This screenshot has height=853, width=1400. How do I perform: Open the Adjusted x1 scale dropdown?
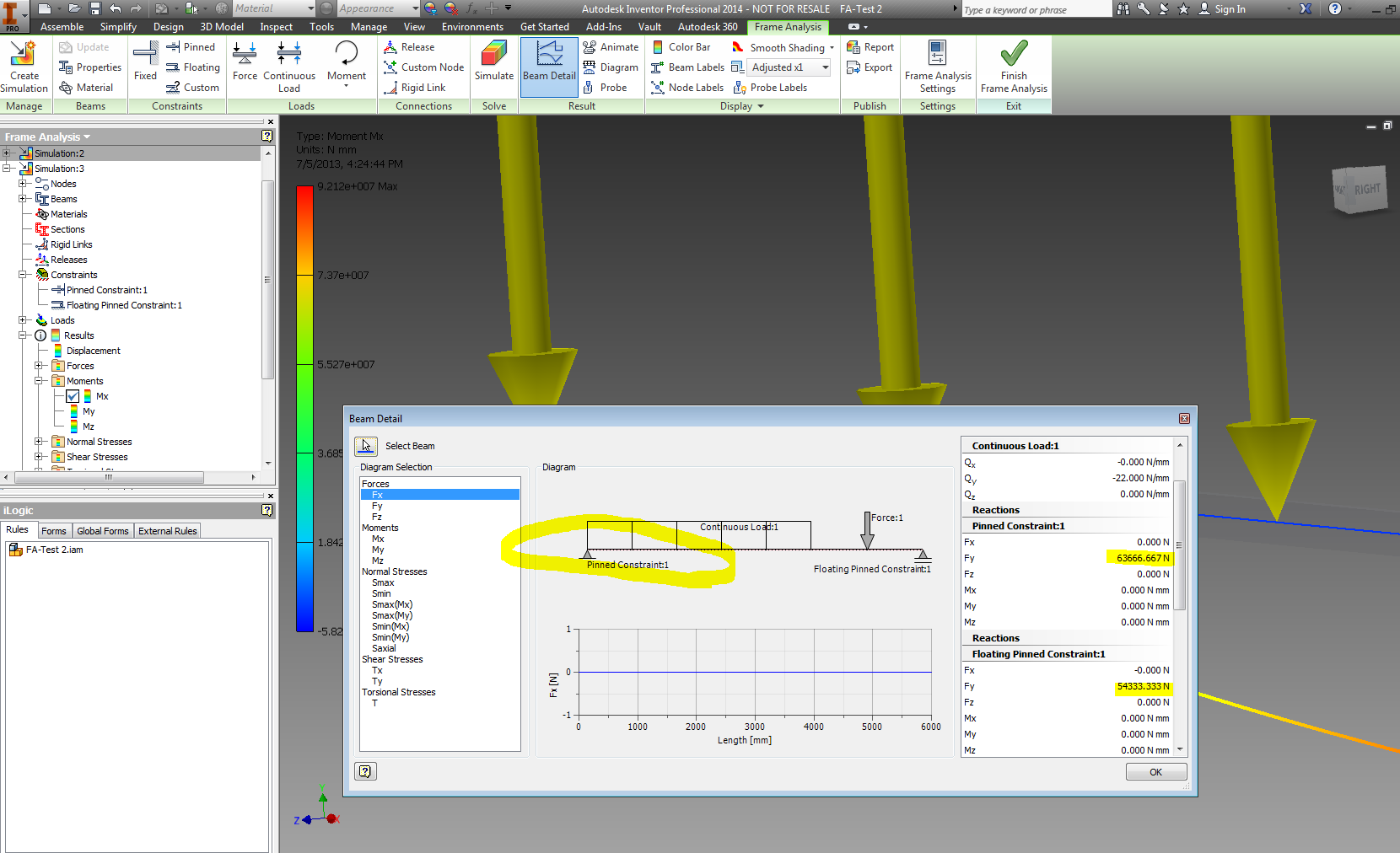pos(824,67)
